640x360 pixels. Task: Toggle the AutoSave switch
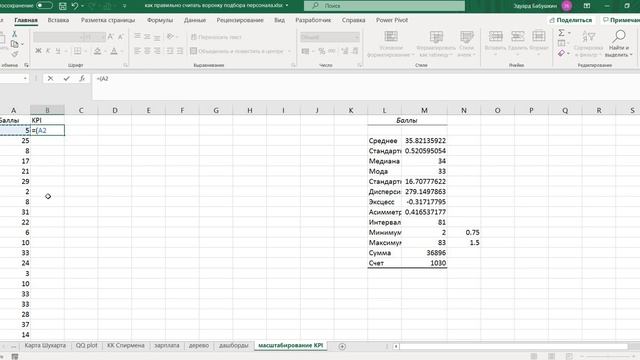pyautogui.click(x=44, y=6)
